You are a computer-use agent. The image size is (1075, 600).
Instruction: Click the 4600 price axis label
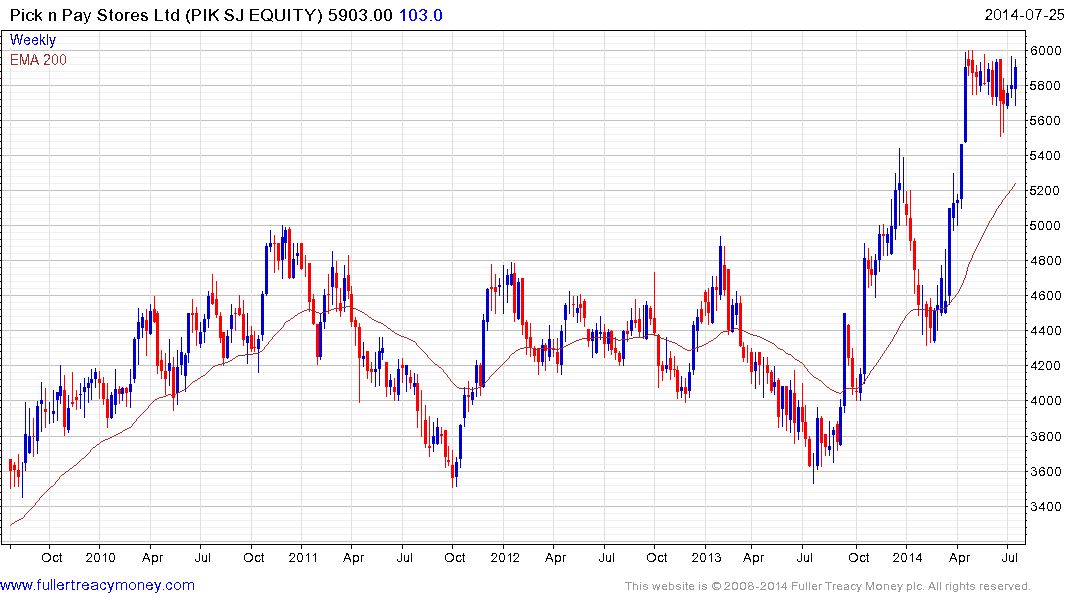point(1045,296)
